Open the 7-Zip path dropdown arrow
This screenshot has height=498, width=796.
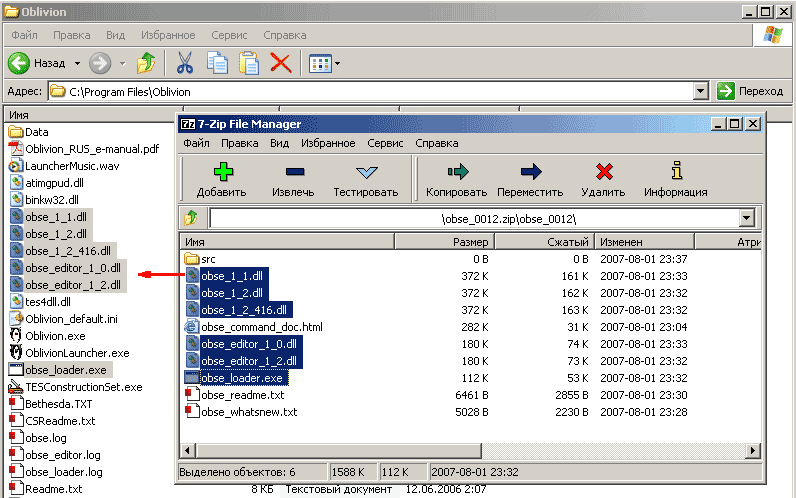[x=746, y=219]
